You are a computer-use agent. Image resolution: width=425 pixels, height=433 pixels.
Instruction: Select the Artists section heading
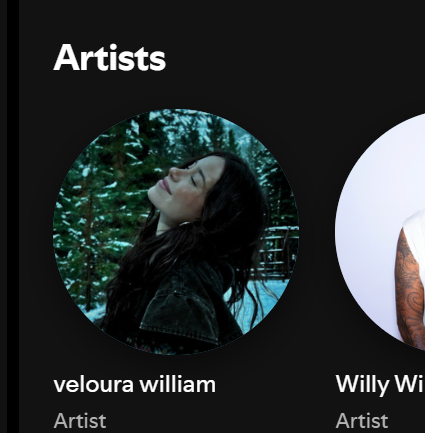(109, 58)
